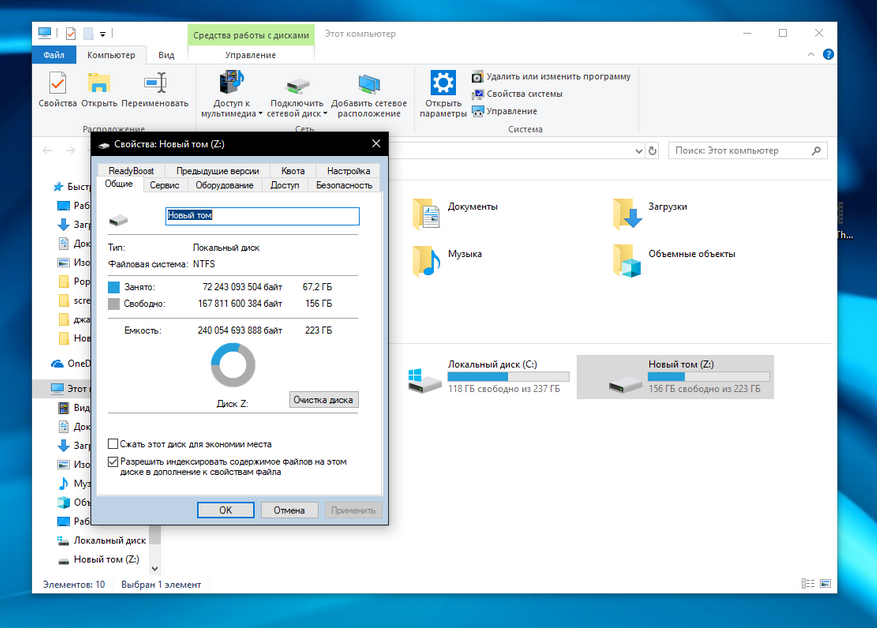Click the C: drive usage bar
This screenshot has width=877, height=628.
508,377
